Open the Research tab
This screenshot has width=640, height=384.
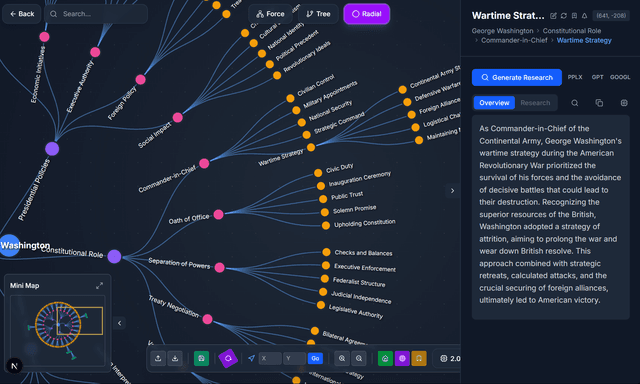pyautogui.click(x=535, y=103)
